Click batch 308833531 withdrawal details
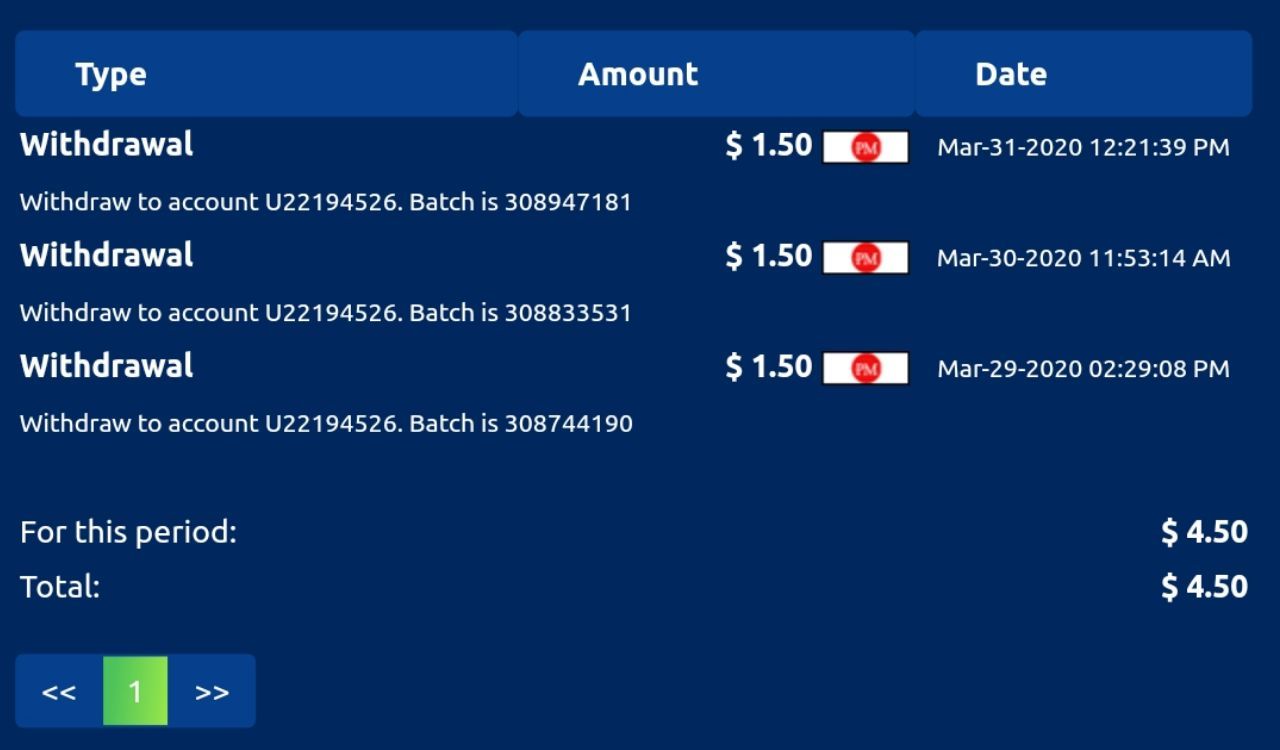Screen dimensions: 1280x750 (x=326, y=313)
